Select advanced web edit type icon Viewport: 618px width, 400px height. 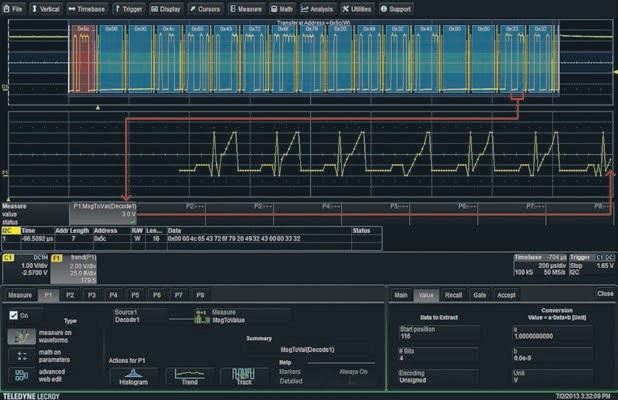(x=22, y=375)
